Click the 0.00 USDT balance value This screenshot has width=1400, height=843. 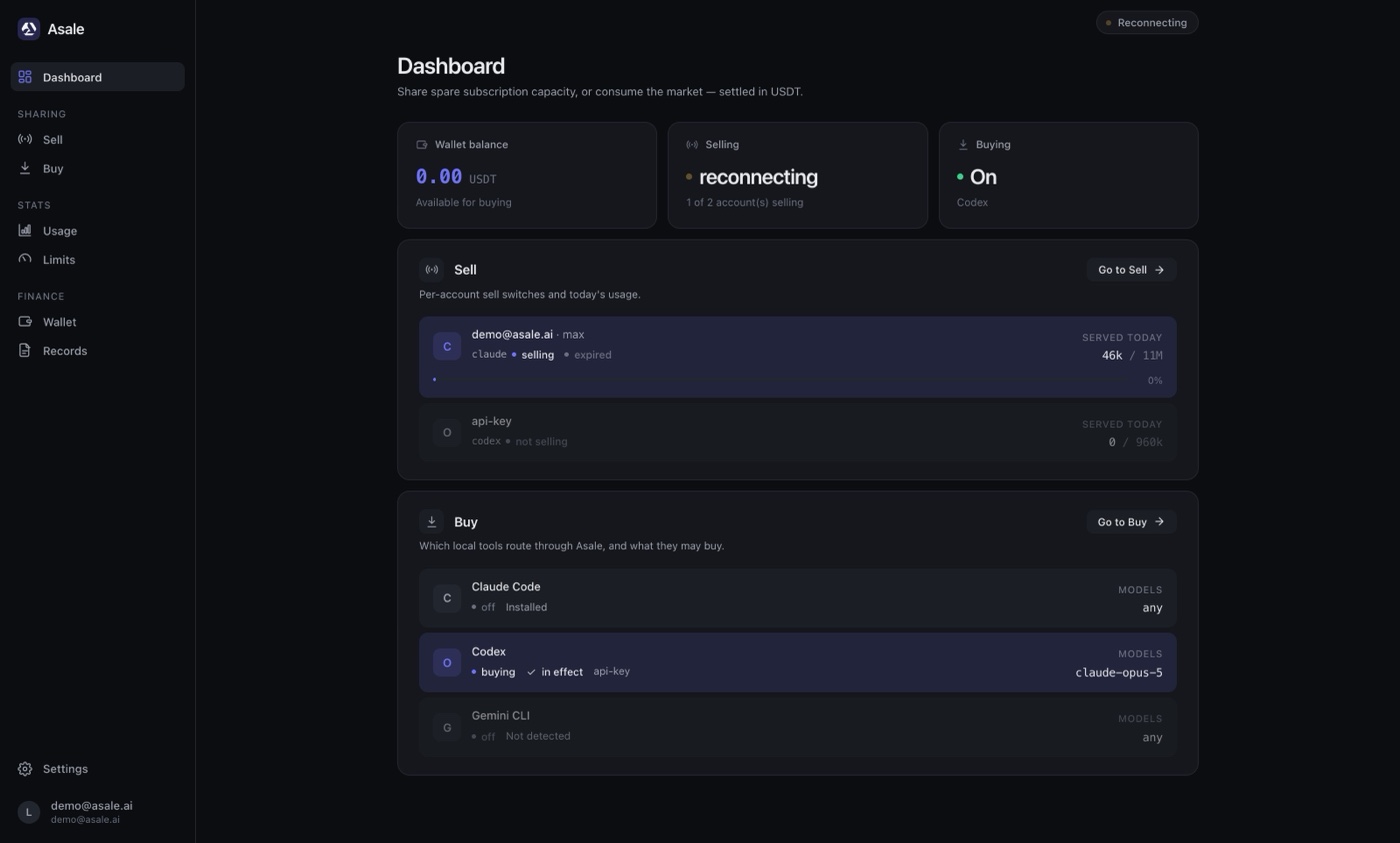tap(456, 177)
